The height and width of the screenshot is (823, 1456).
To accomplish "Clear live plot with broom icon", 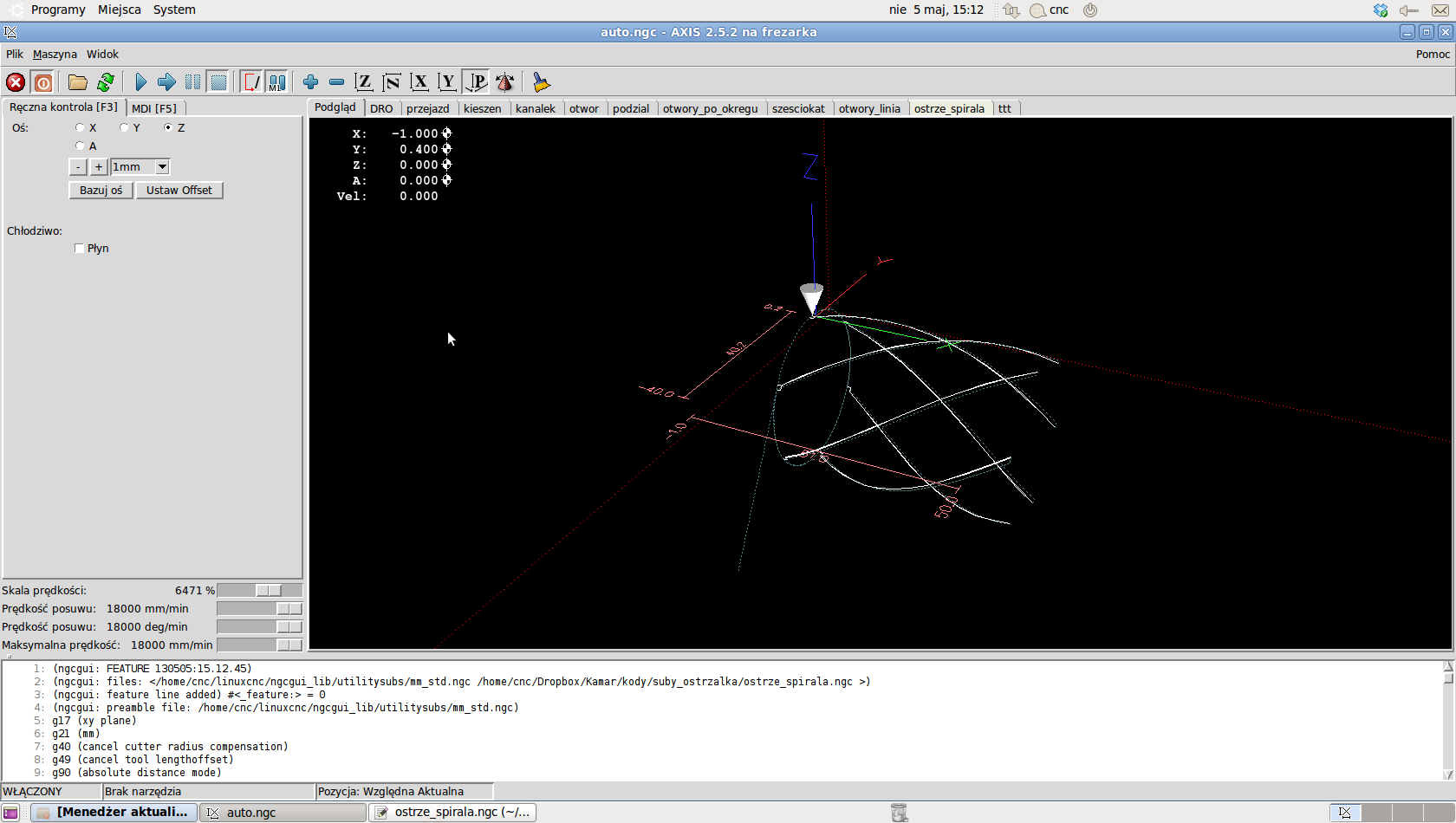I will click(542, 82).
